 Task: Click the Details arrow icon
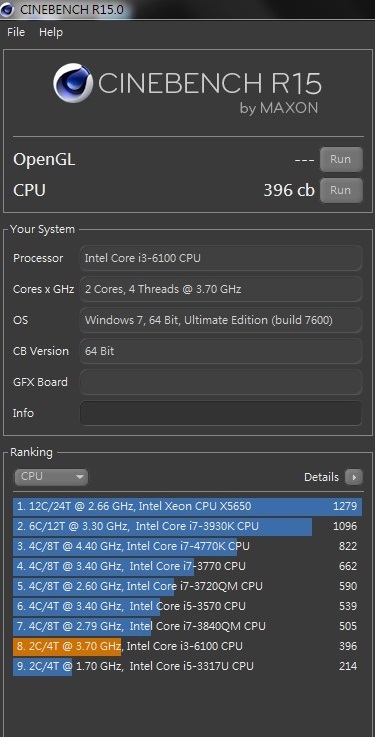(x=354, y=477)
